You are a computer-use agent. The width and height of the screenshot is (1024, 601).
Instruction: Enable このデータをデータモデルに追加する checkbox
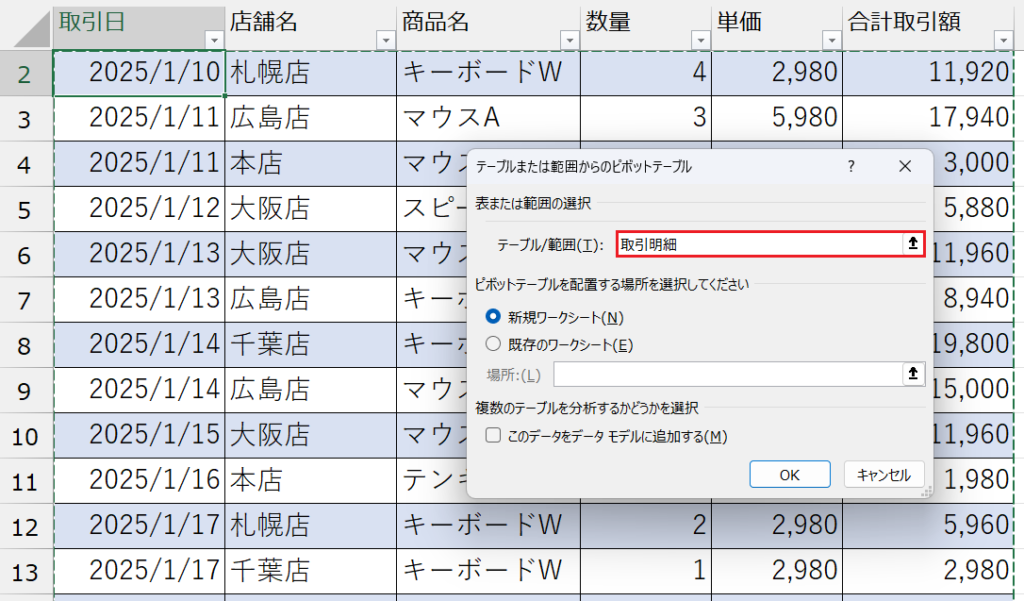coord(491,435)
